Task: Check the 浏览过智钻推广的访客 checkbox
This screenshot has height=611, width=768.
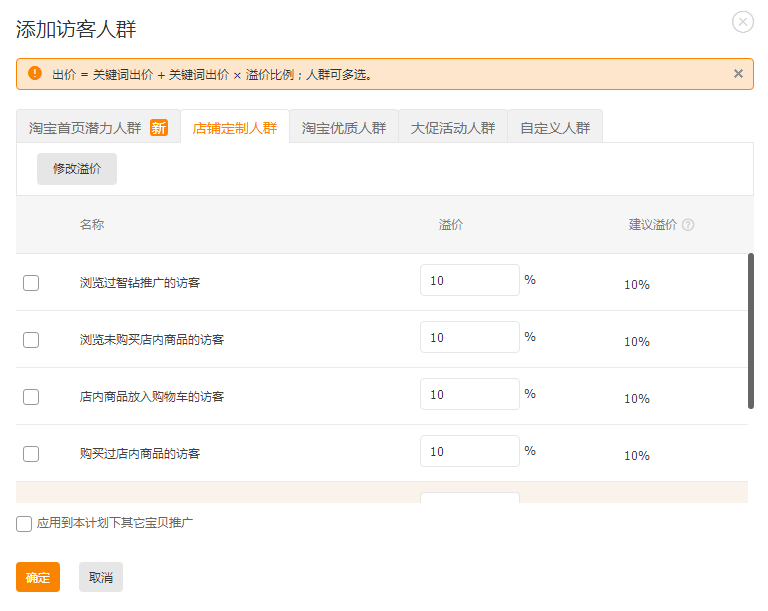Action: point(31,283)
